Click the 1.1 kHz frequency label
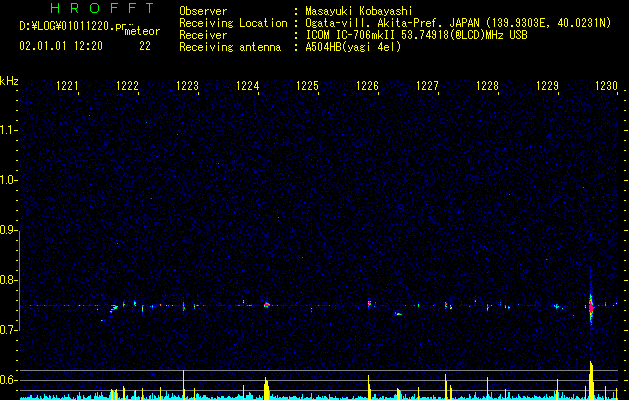The image size is (629, 400). click(8, 130)
